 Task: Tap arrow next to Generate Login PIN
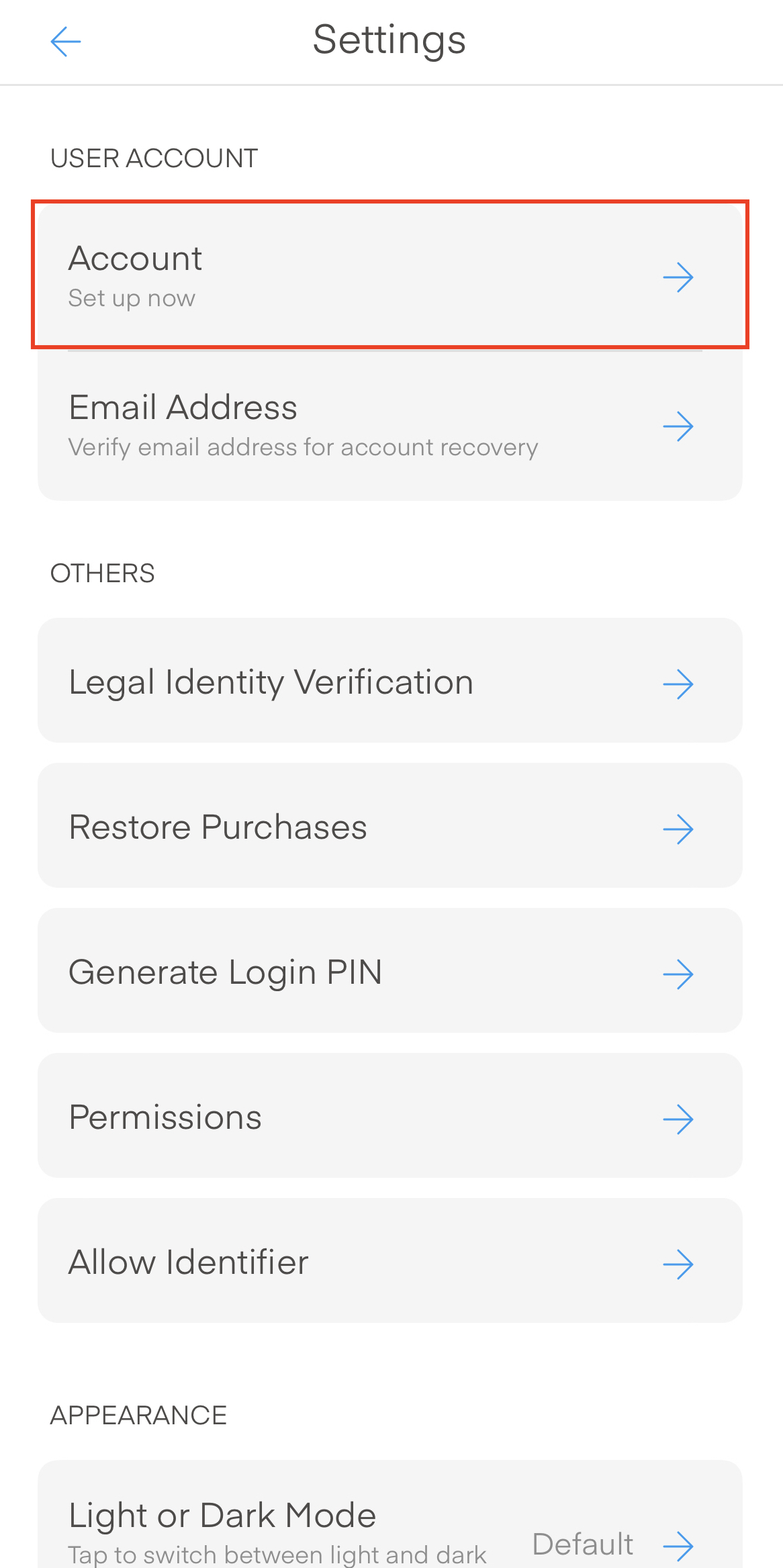pos(678,974)
